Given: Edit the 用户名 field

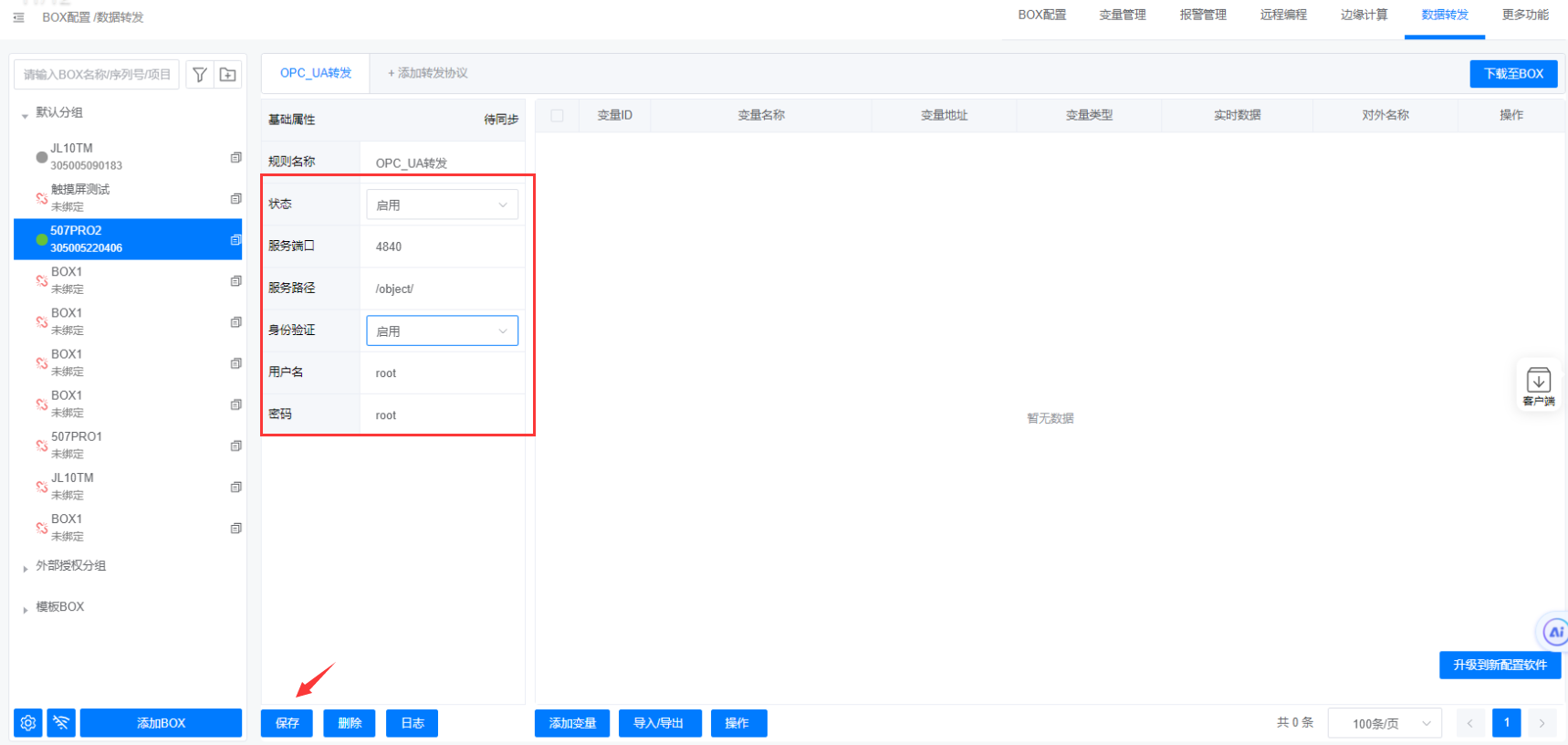Looking at the screenshot, I should pyautogui.click(x=443, y=372).
